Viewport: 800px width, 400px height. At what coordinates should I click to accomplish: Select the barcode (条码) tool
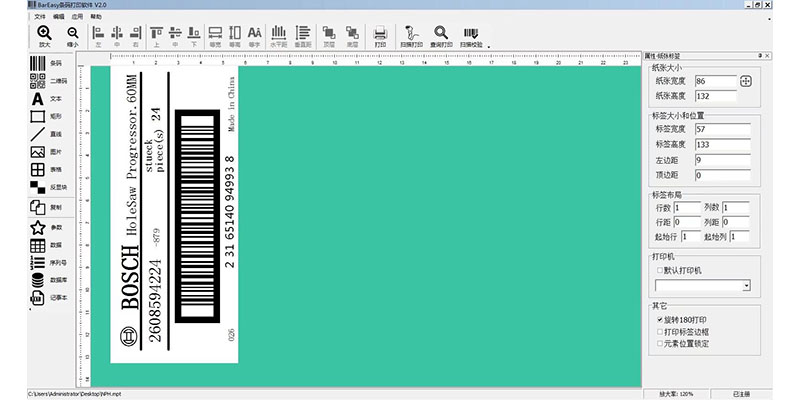tap(38, 63)
